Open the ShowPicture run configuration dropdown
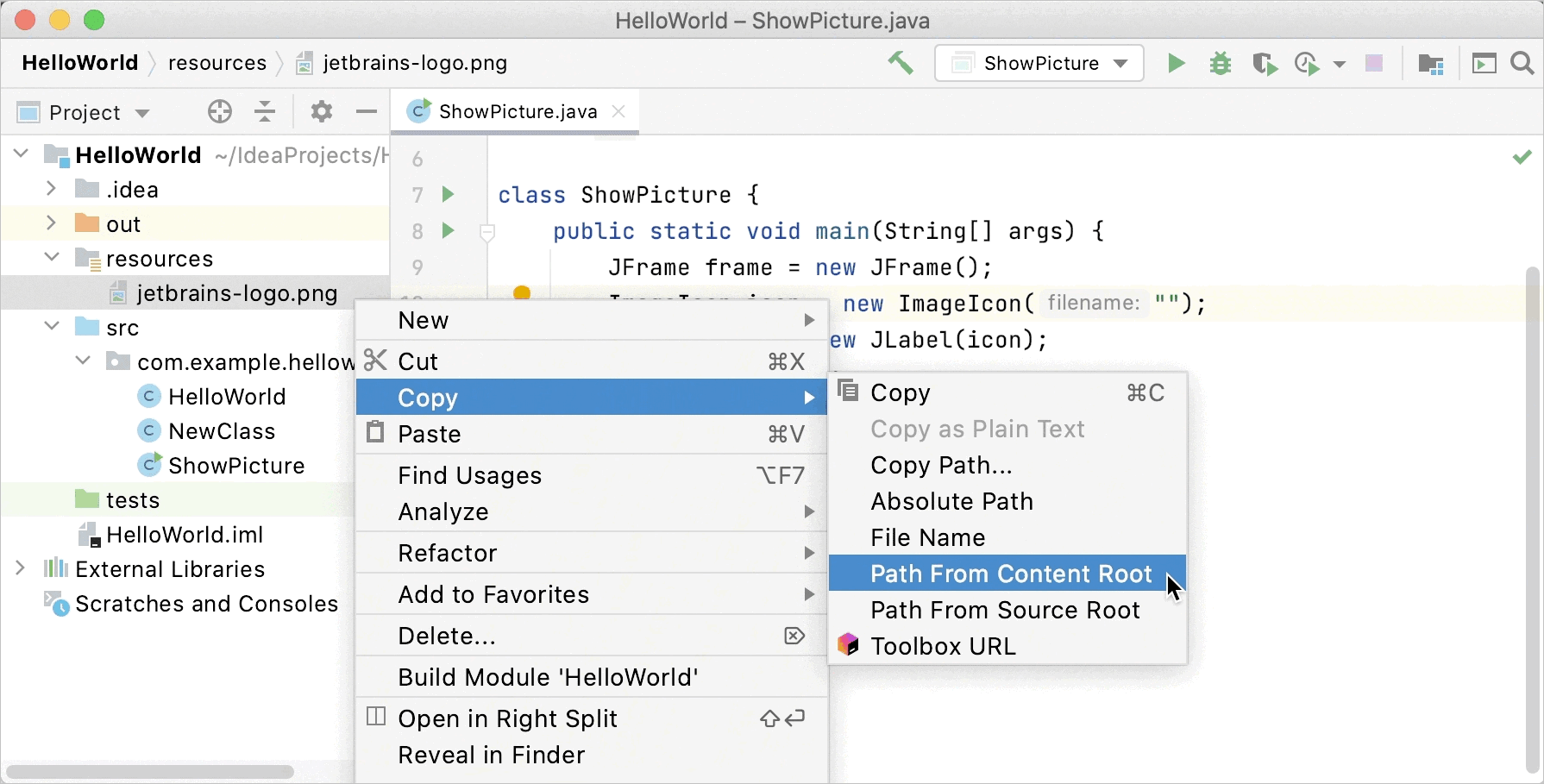Image resolution: width=1544 pixels, height=784 pixels. coord(1039,64)
